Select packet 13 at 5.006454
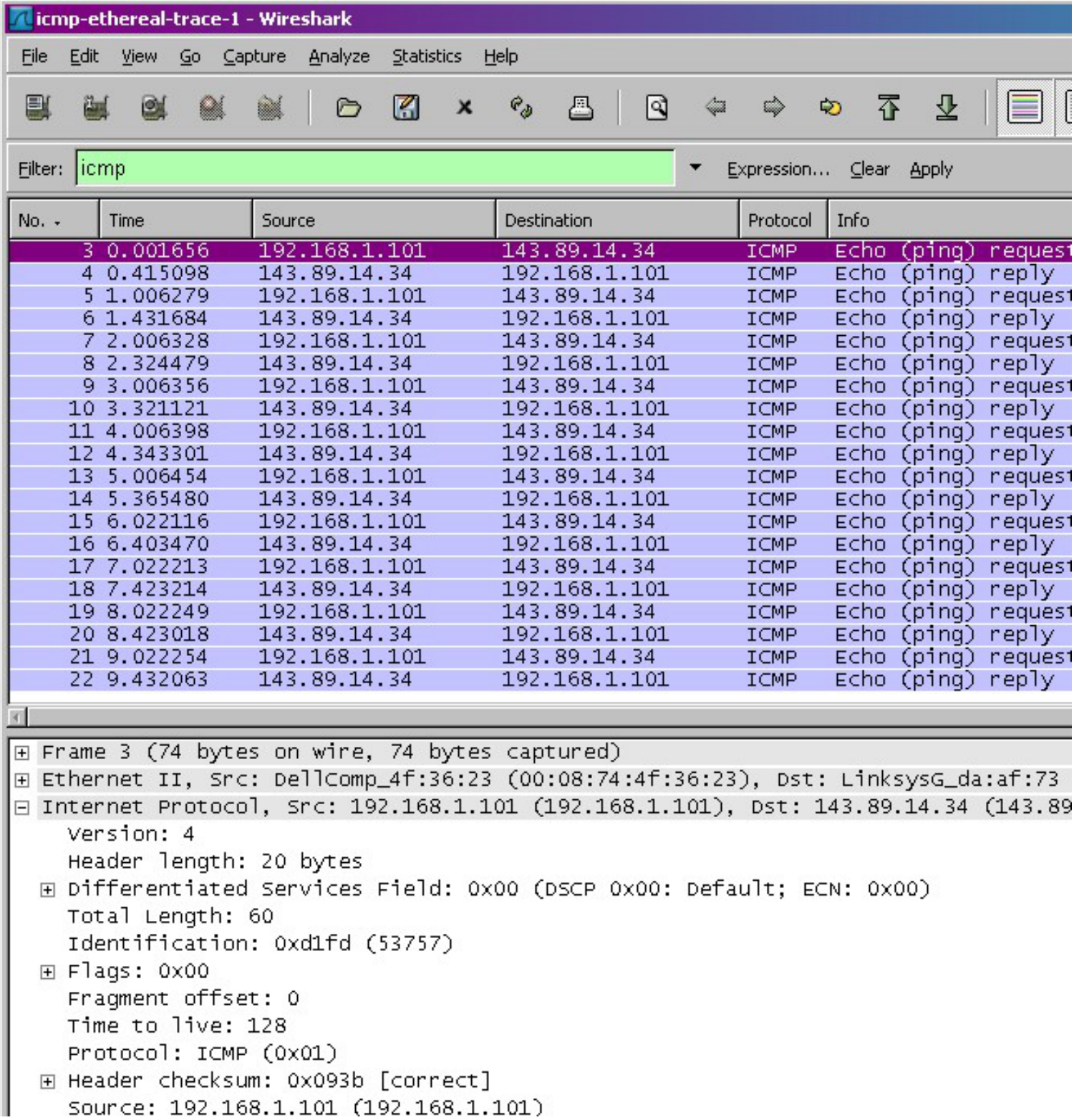Image resolution: width=1074 pixels, height=1120 pixels. coord(541,477)
